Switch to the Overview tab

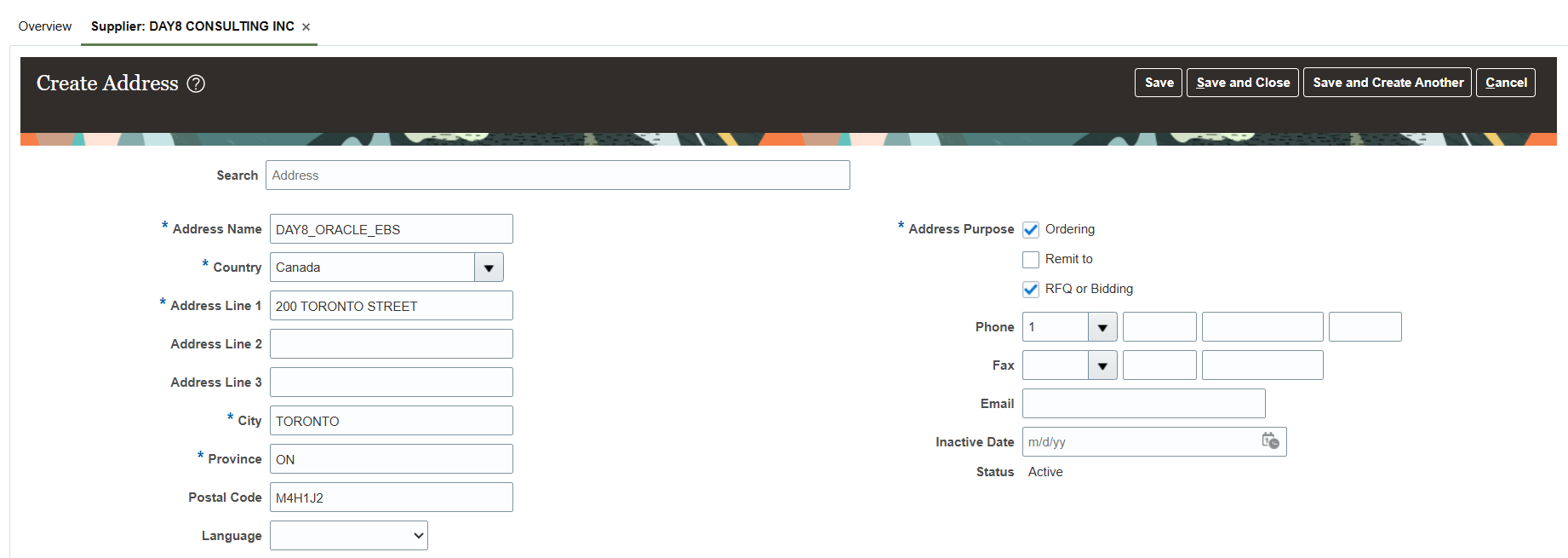coord(45,26)
